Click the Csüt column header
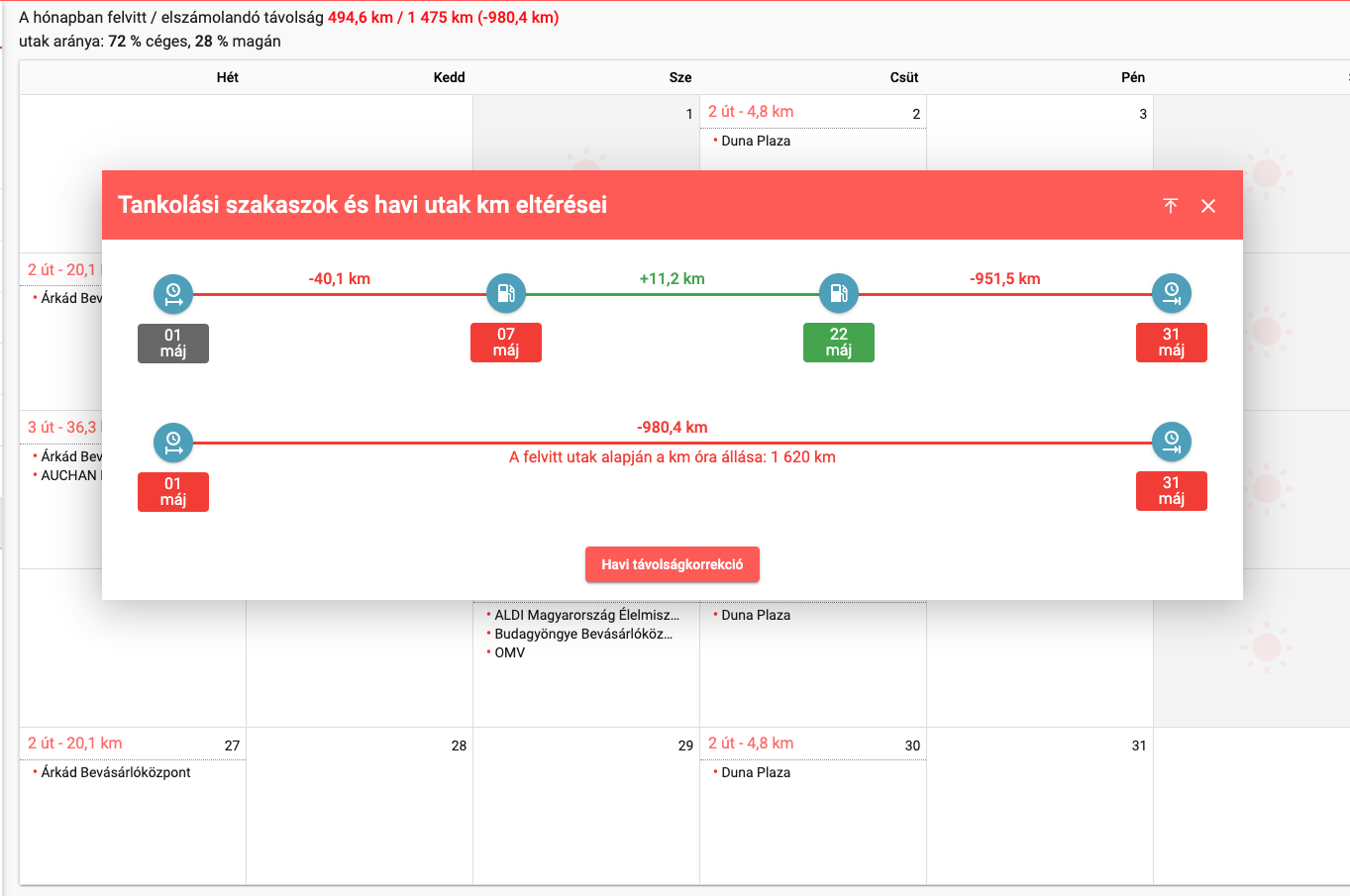The width and height of the screenshot is (1350, 896). coord(904,77)
